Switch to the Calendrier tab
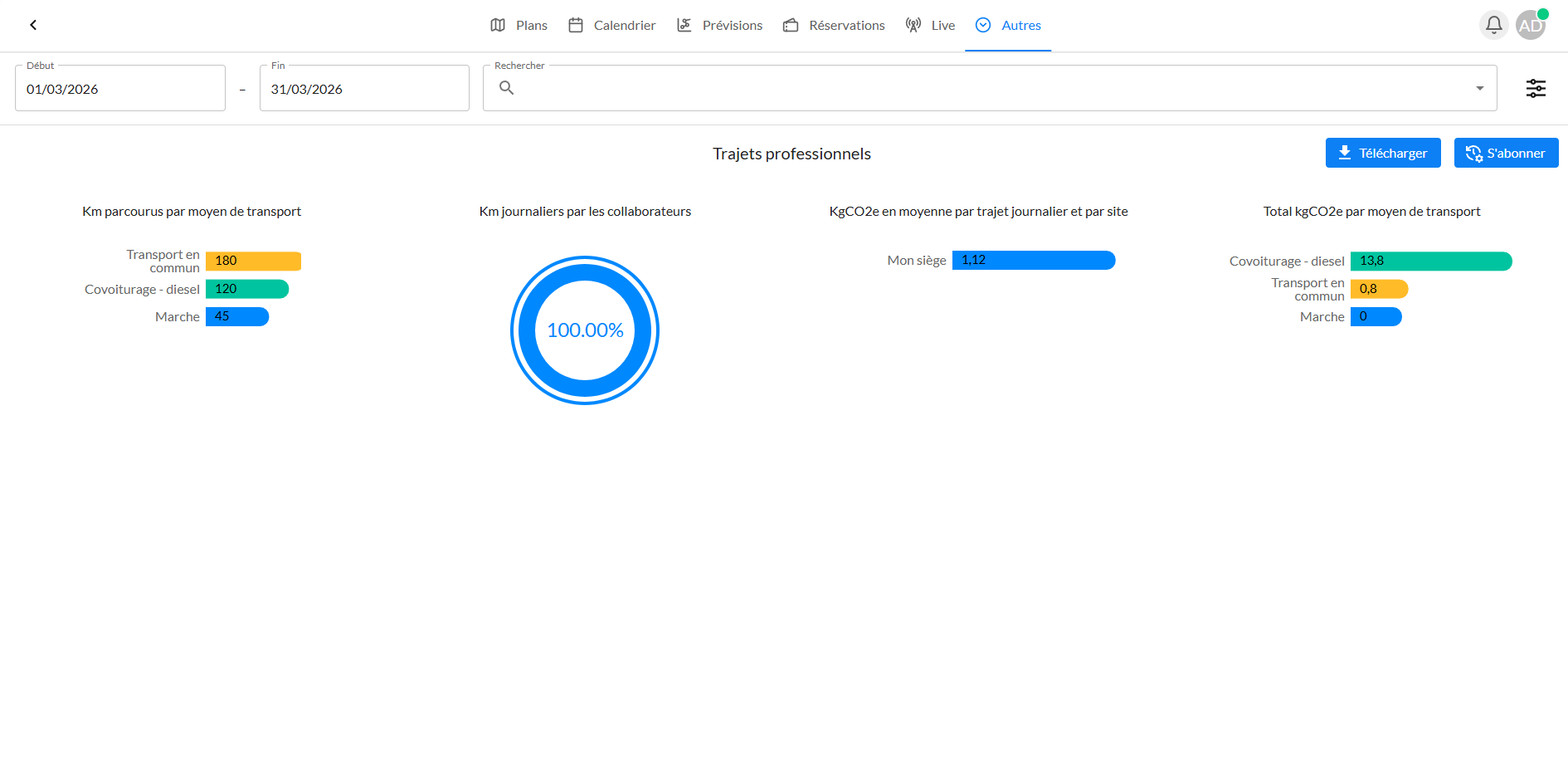1568x777 pixels. point(624,25)
